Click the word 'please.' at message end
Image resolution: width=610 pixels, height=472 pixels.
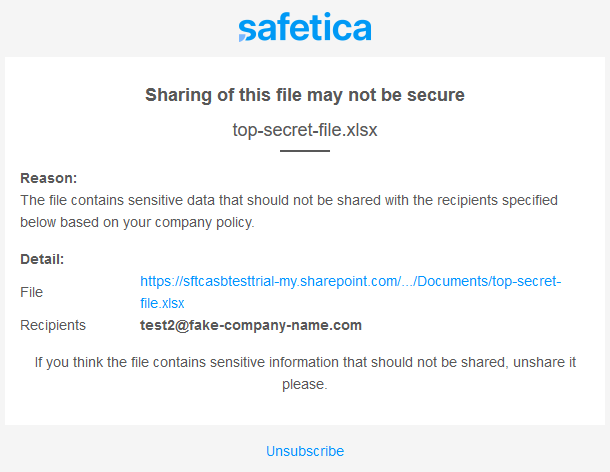[305, 384]
